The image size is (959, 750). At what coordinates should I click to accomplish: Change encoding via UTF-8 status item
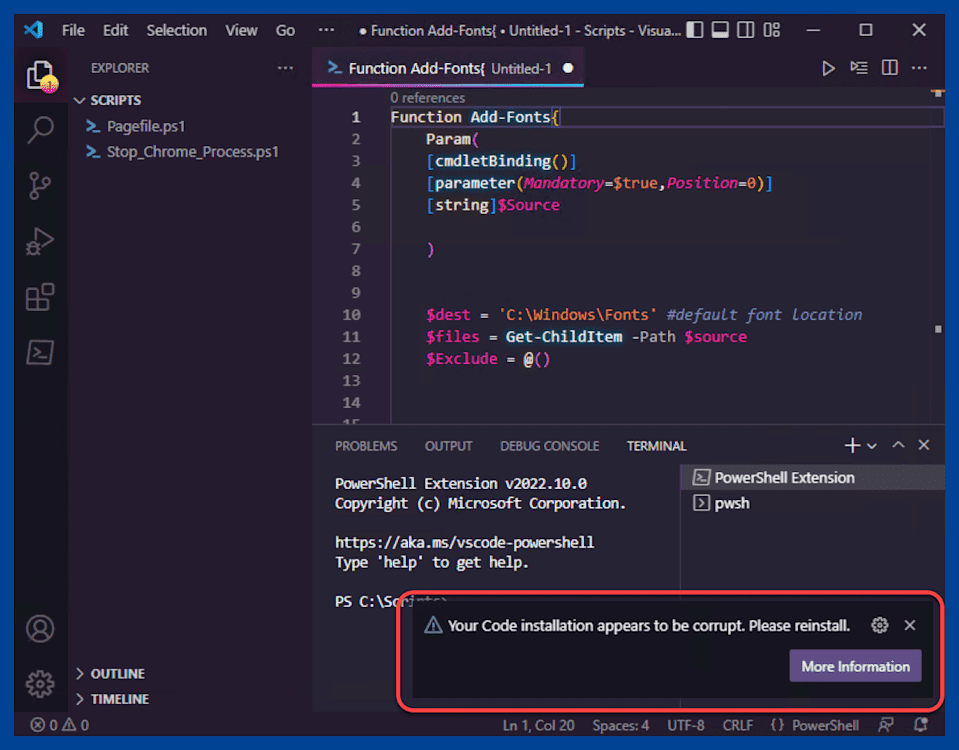[x=686, y=725]
